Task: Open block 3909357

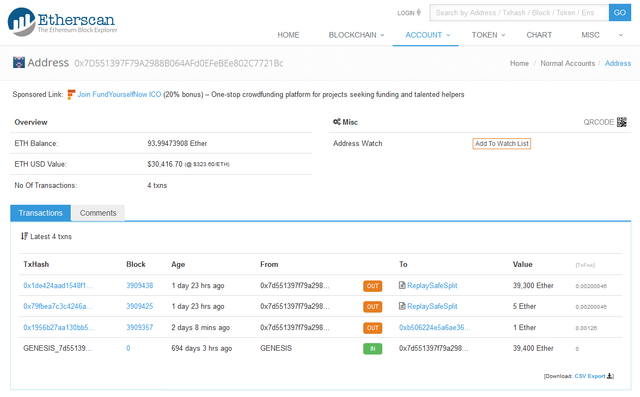Action: click(140, 328)
